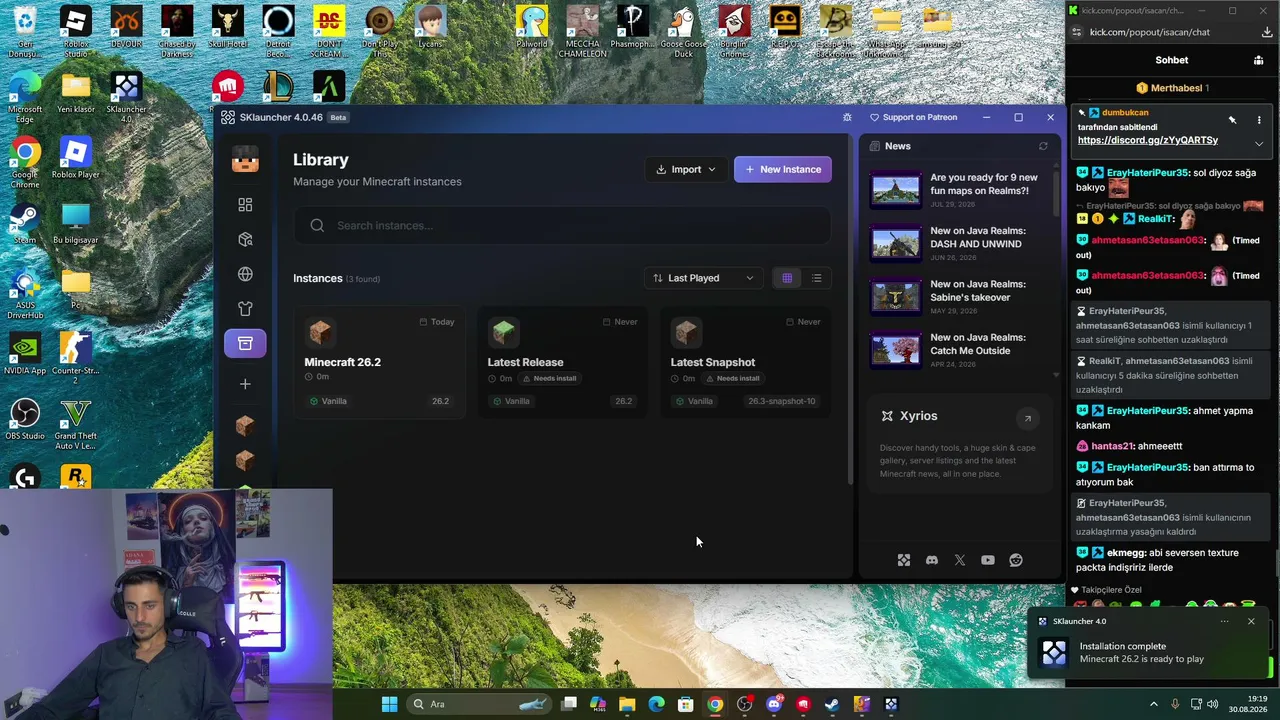The image size is (1280, 720).
Task: Click username hantas21 in chat
Action: pos(1112,446)
